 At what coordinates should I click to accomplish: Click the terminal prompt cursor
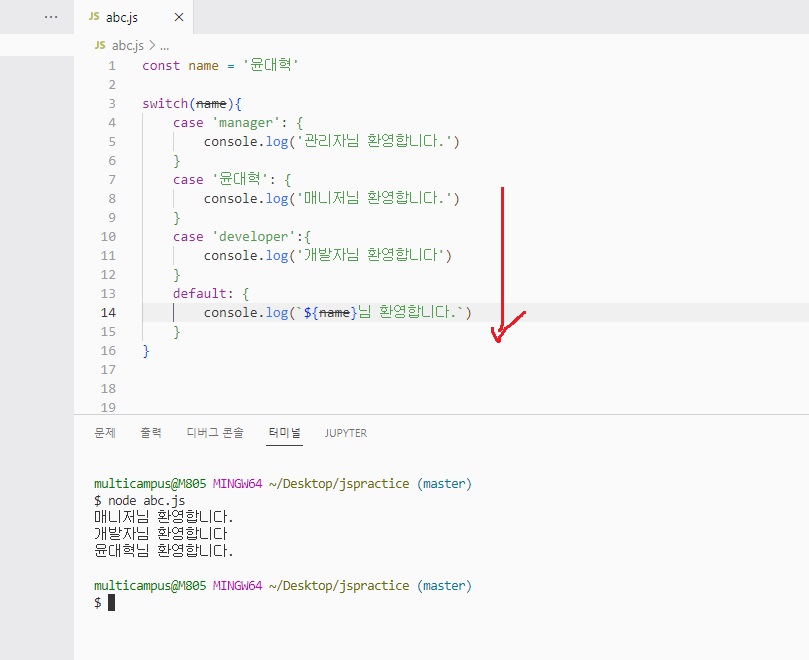point(111,602)
